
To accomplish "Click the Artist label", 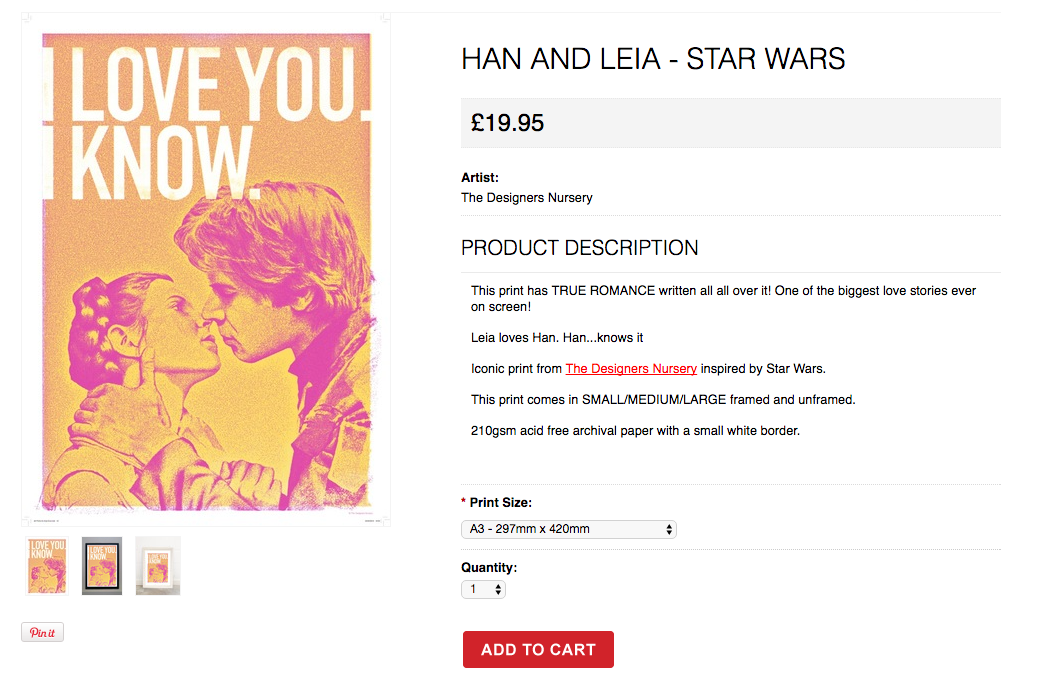I will (x=480, y=178).
